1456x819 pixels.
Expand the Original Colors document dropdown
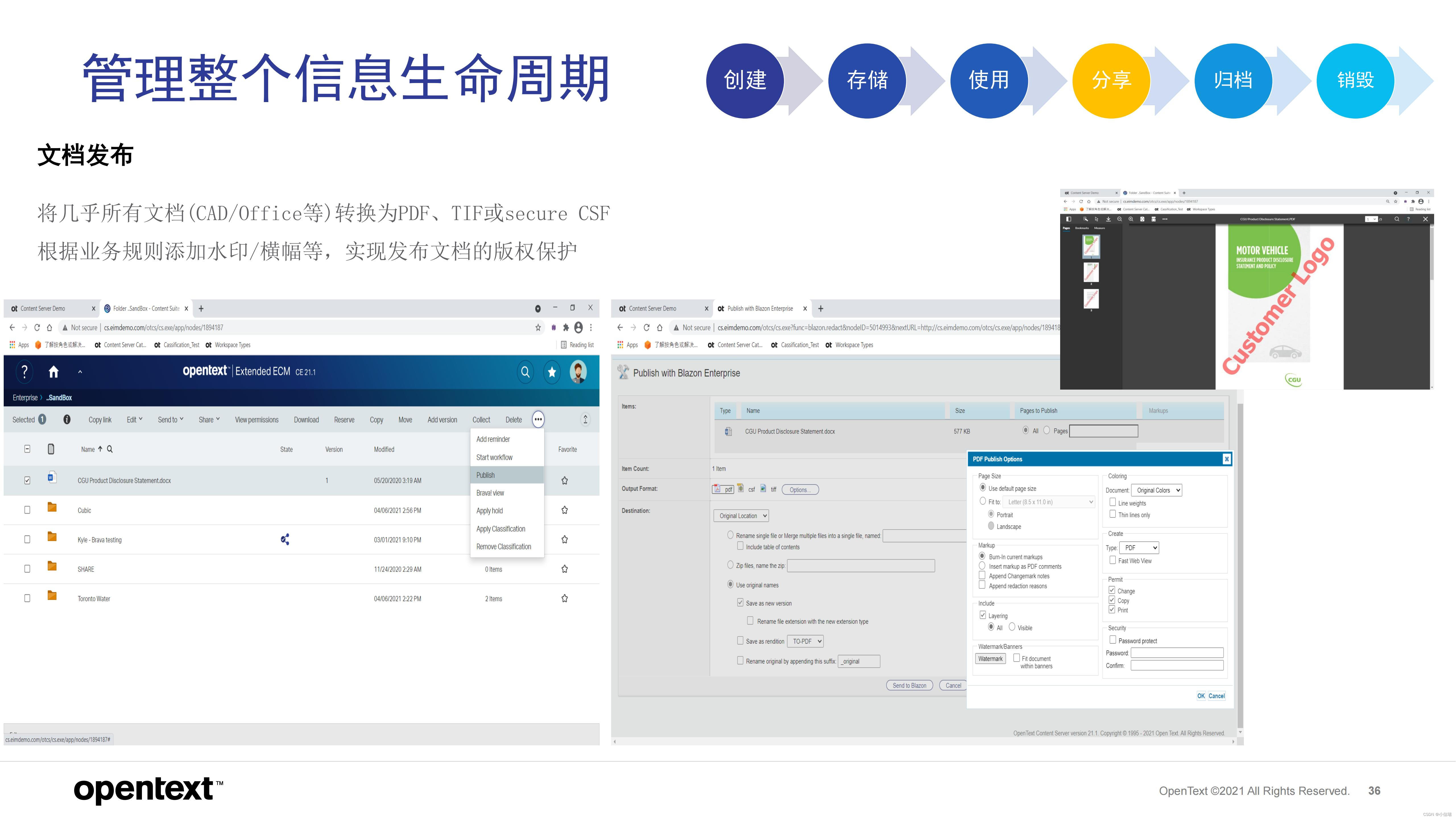1157,490
